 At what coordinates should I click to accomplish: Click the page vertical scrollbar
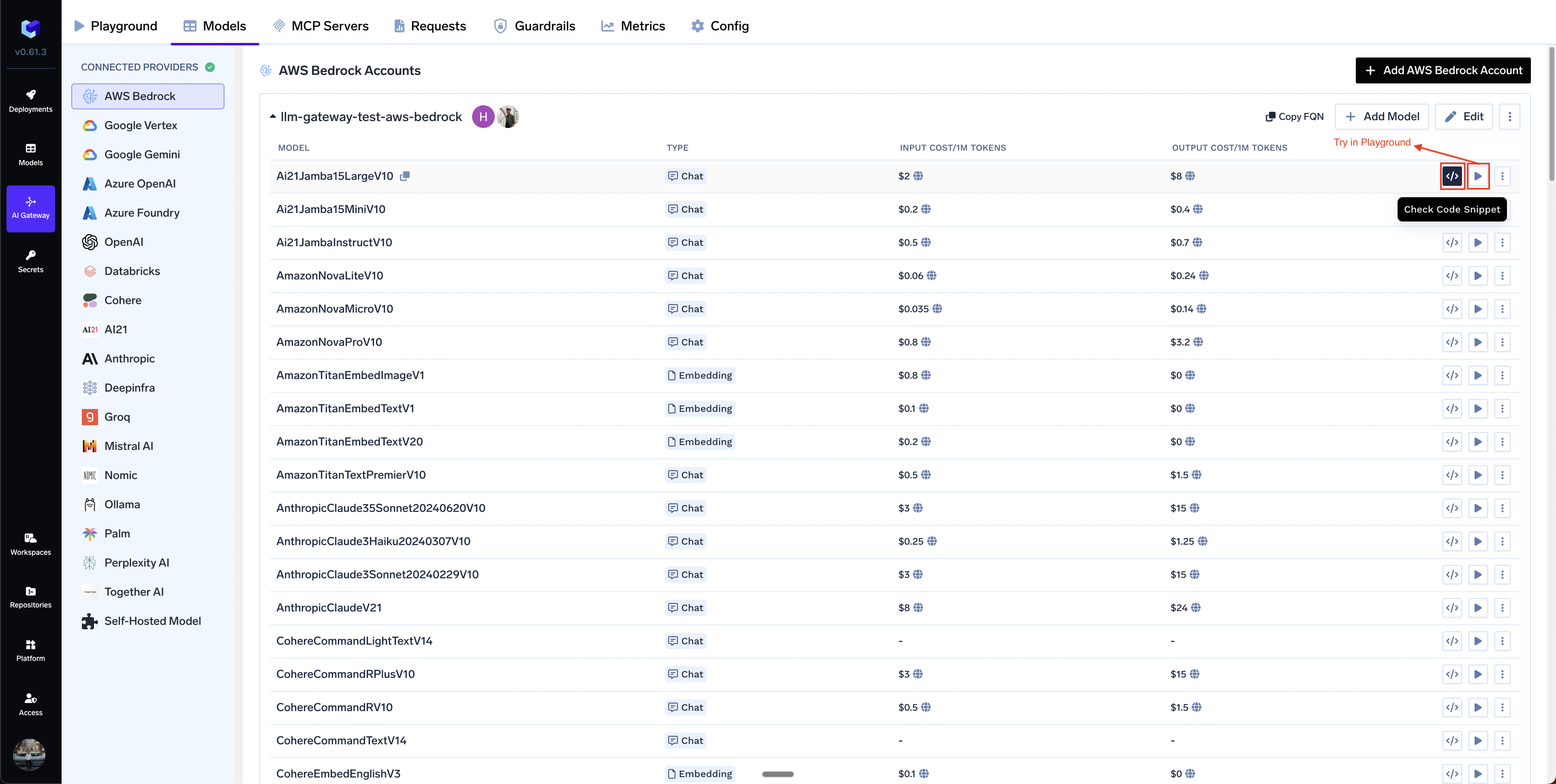click(1551, 115)
